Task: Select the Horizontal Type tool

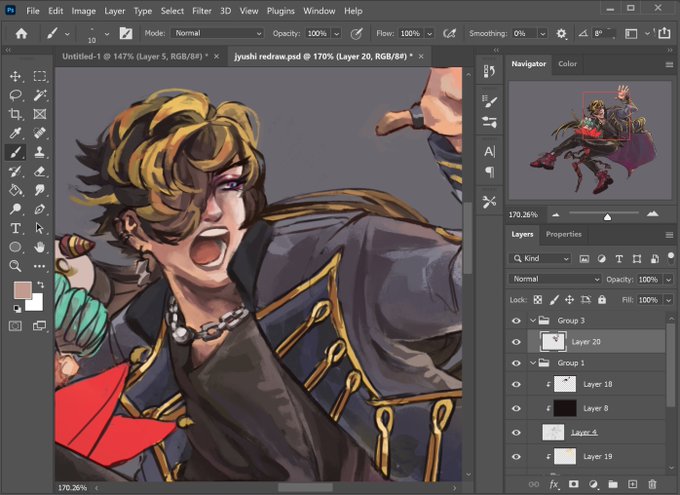Action: click(16, 228)
